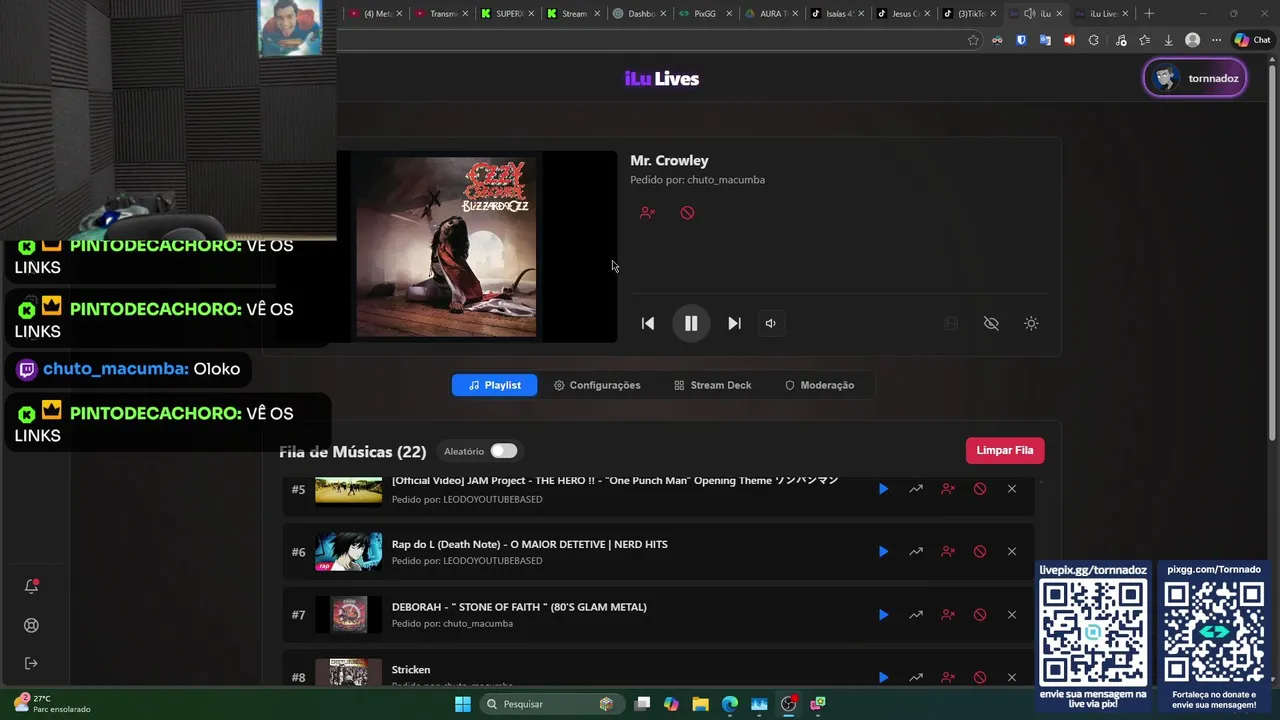Block requester of Rap do L song
Screen dimensions: 1280x720
(948, 551)
